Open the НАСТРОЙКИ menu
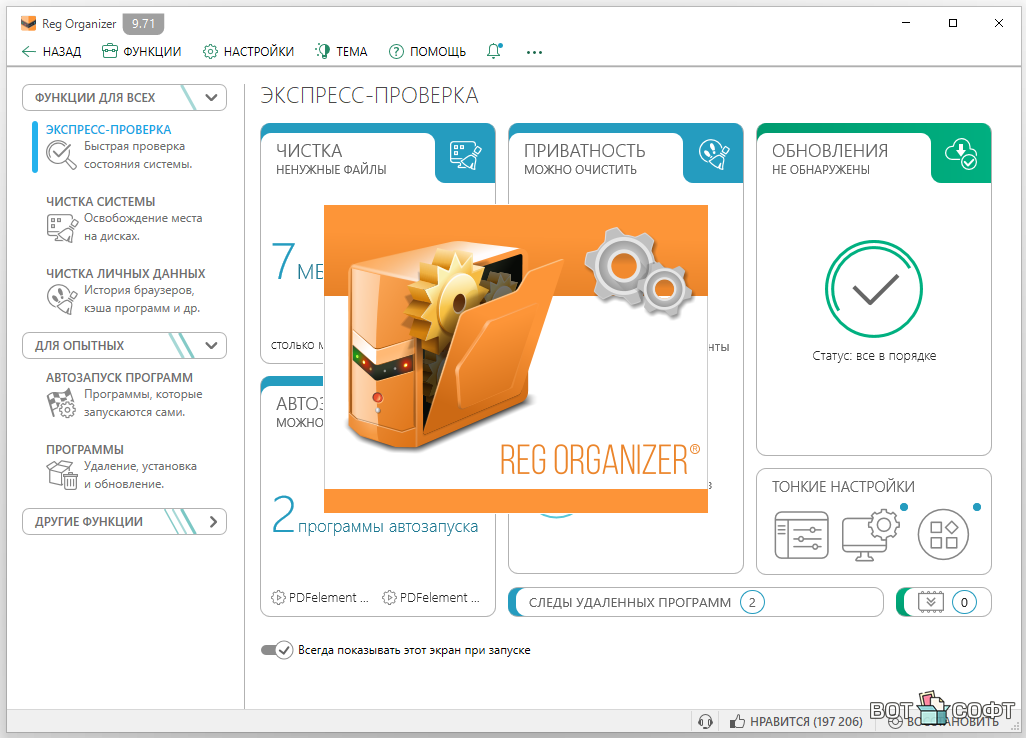This screenshot has width=1026, height=738. (248, 52)
